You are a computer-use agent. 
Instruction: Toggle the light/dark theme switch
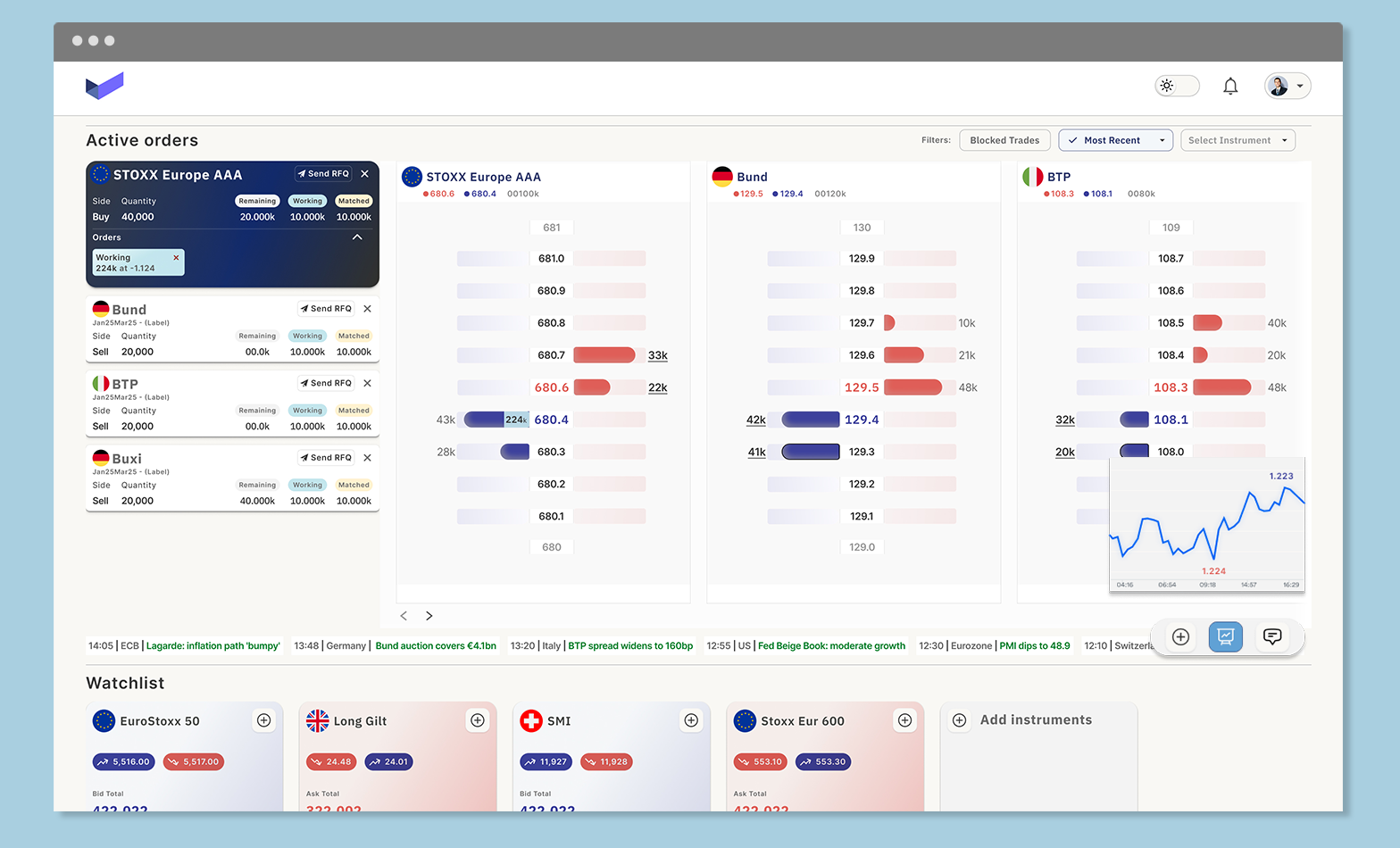pos(1176,87)
